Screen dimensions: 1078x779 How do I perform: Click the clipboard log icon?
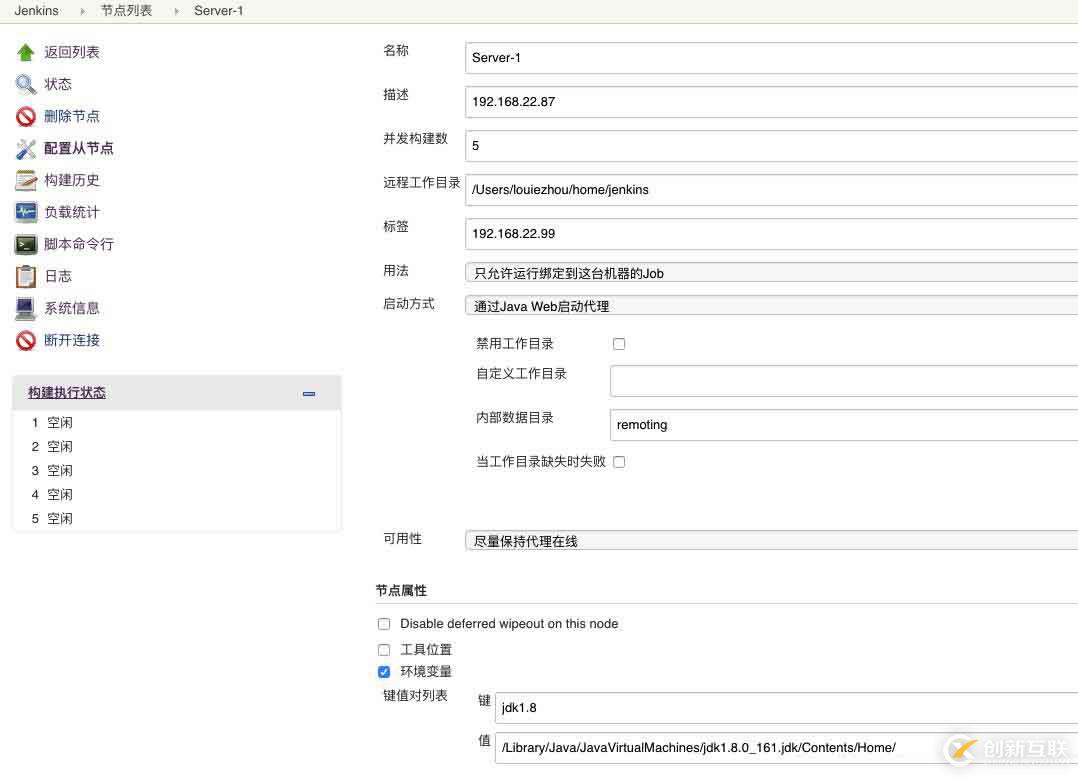[25, 276]
